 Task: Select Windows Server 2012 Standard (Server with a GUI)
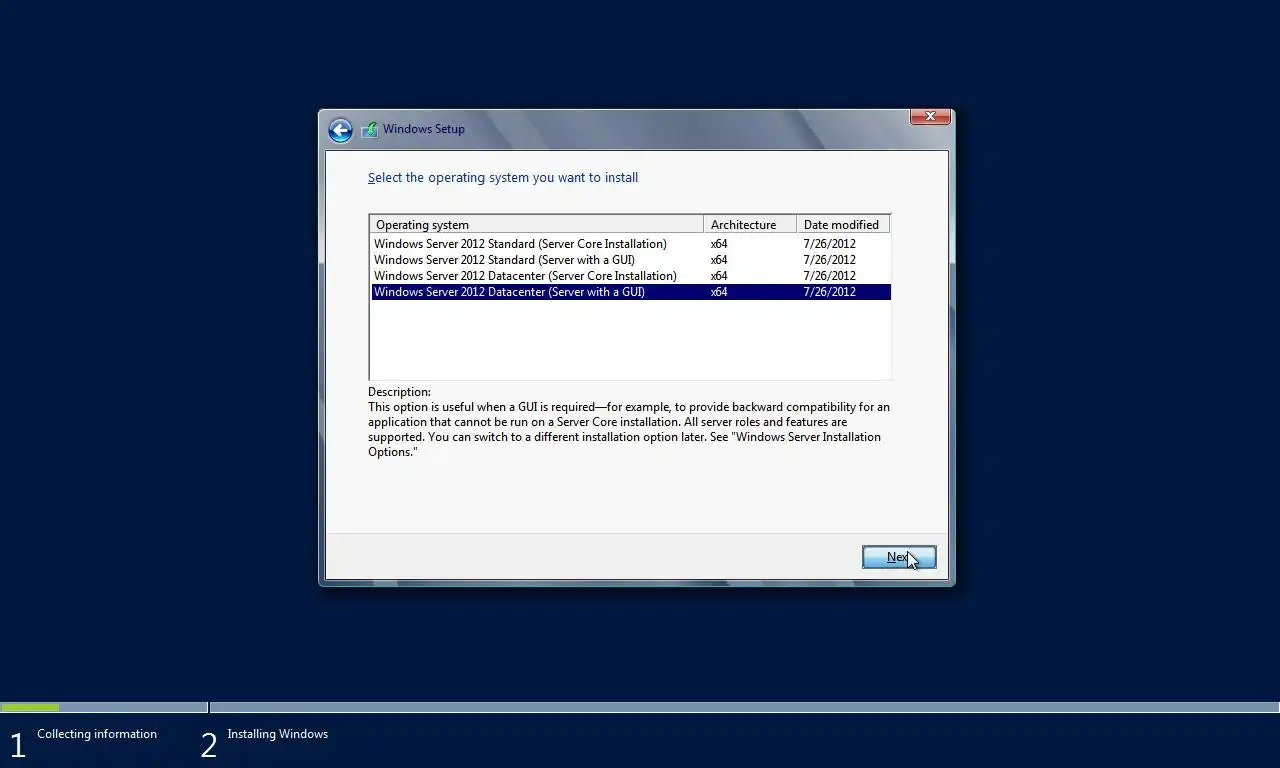click(630, 260)
